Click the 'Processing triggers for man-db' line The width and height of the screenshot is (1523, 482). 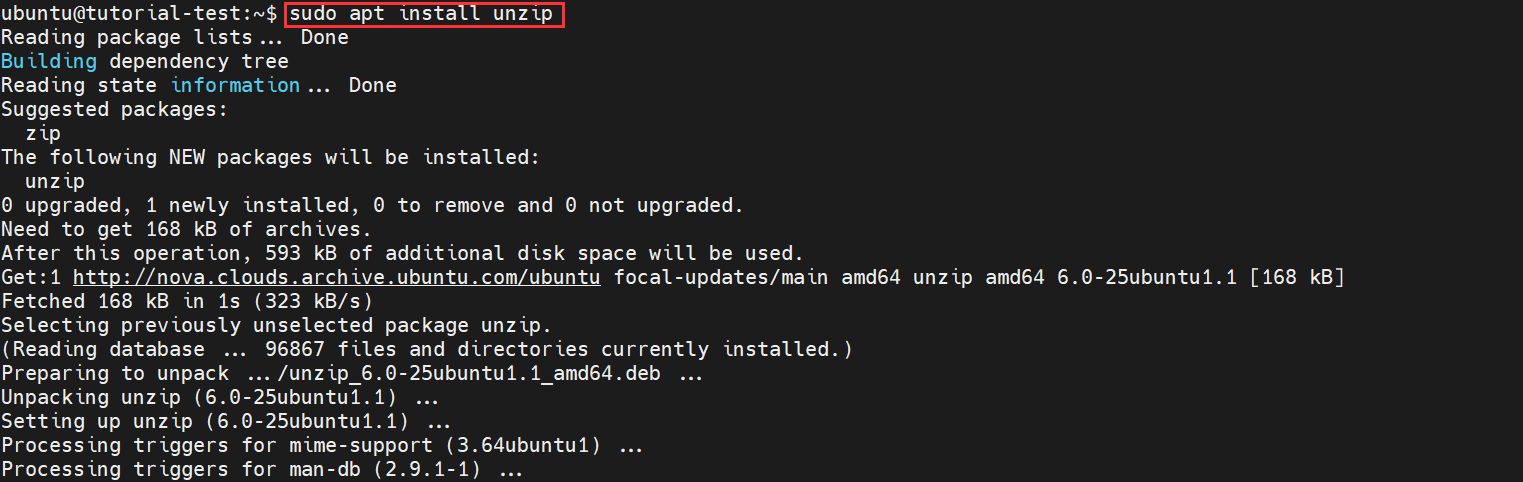pos(262,469)
